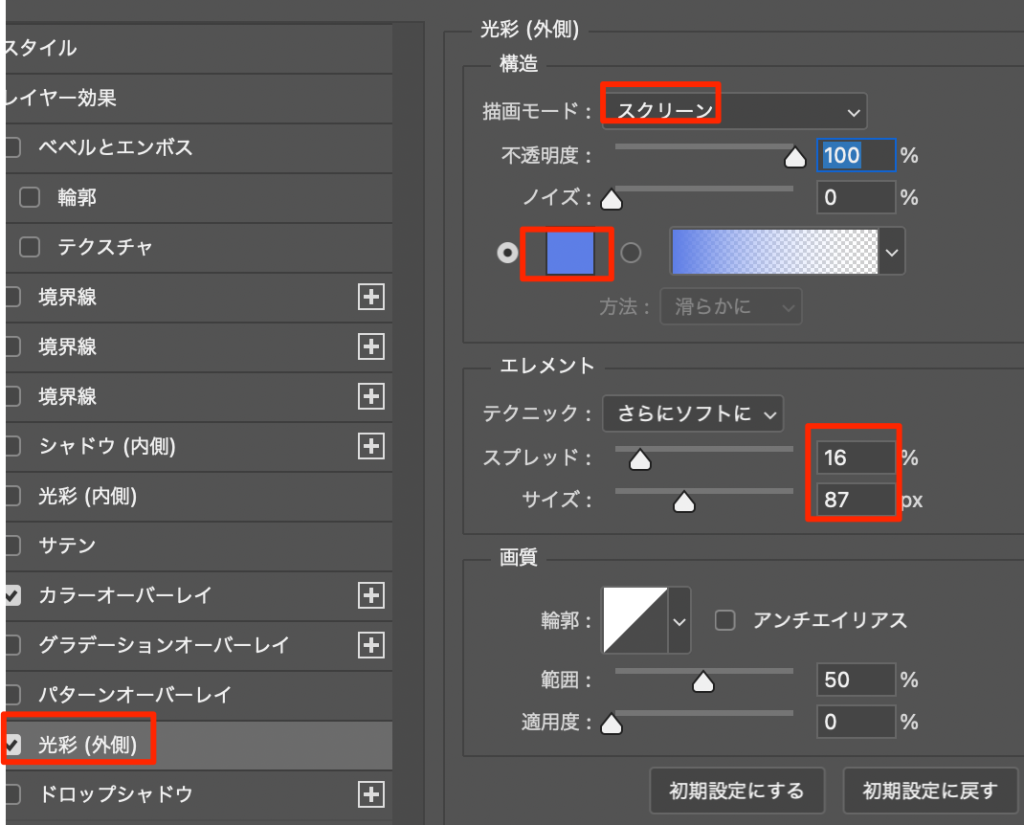Click the blue glow color swatch
The height and width of the screenshot is (825, 1024).
[570, 253]
